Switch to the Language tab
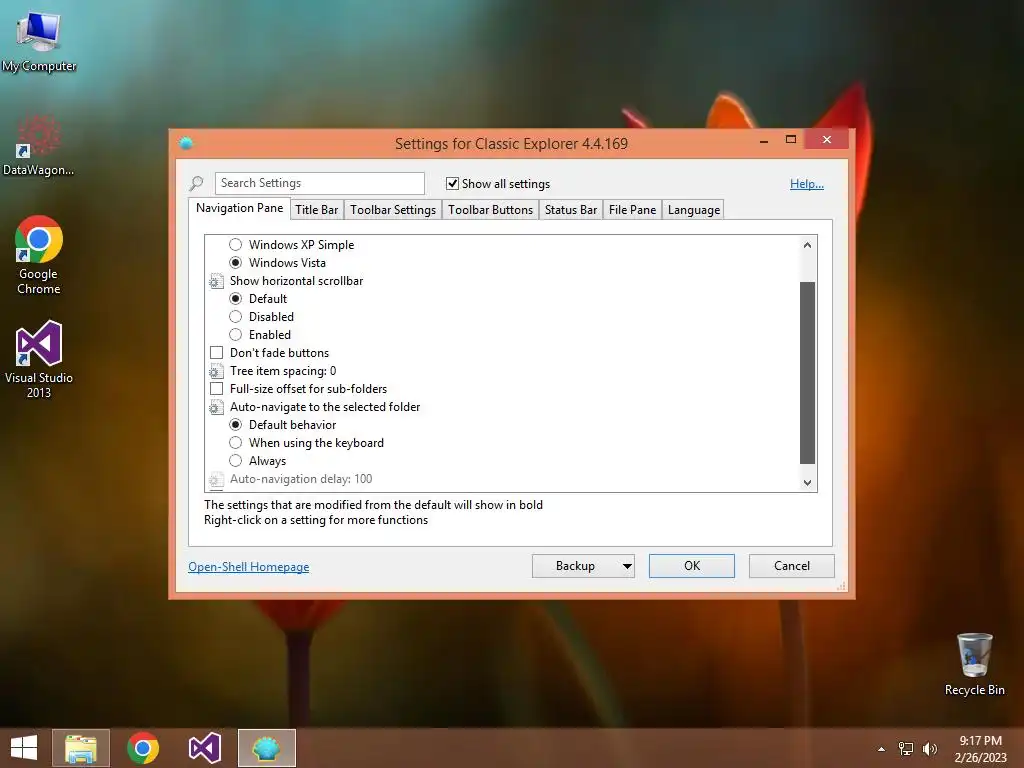Screen dimensions: 1024x768 coord(694,210)
